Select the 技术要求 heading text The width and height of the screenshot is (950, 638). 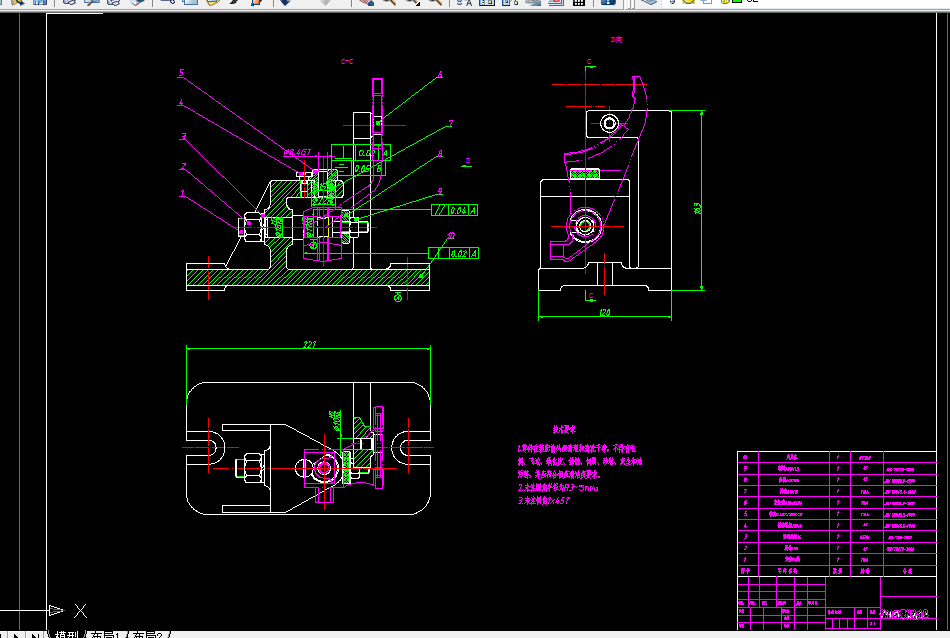(564, 430)
